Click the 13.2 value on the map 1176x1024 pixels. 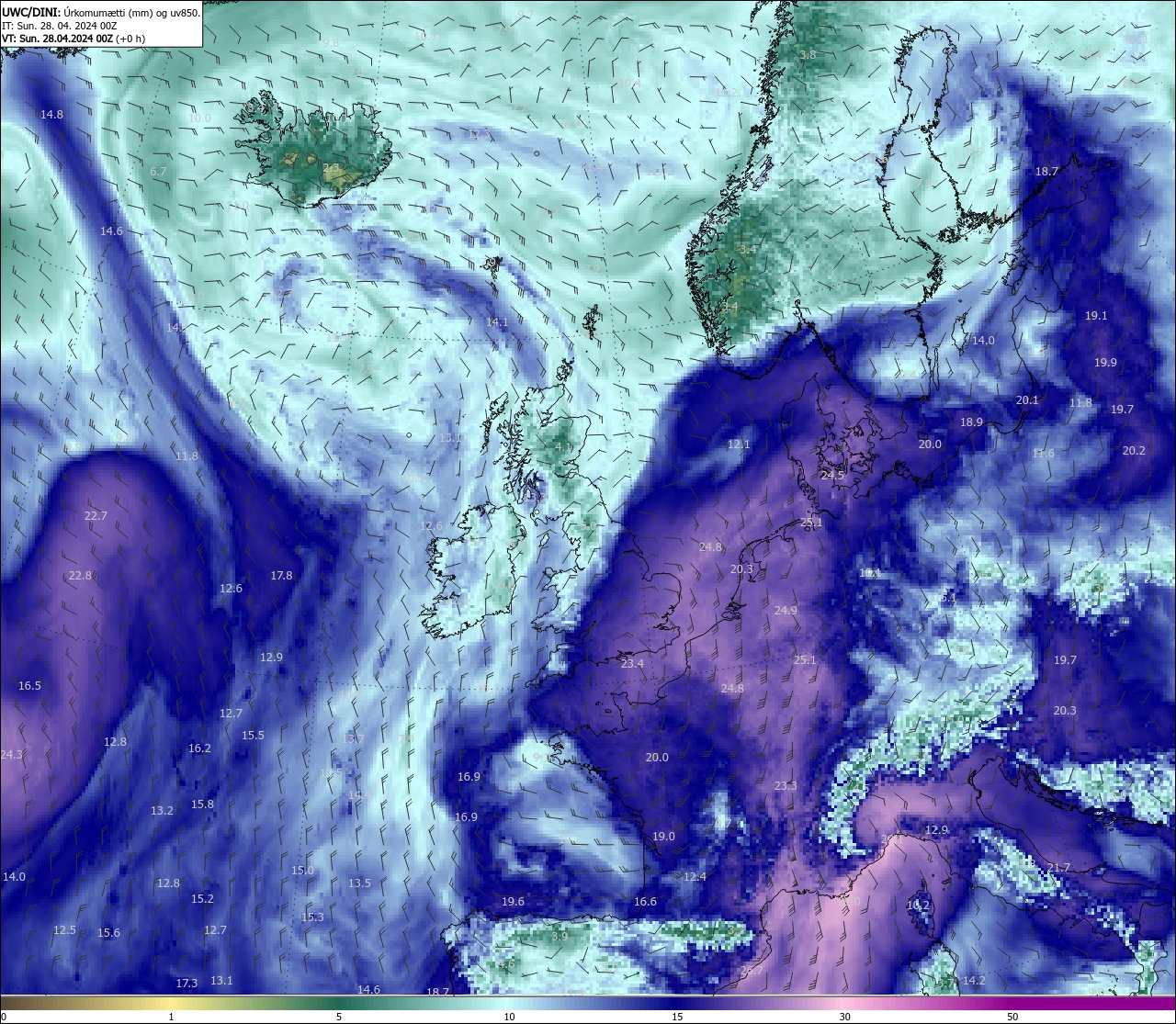pos(162,811)
